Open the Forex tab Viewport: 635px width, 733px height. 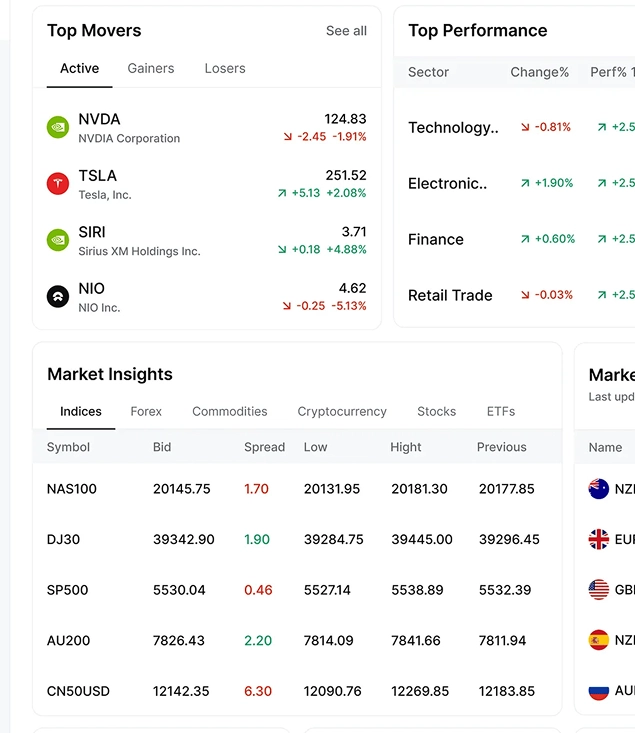click(x=146, y=411)
